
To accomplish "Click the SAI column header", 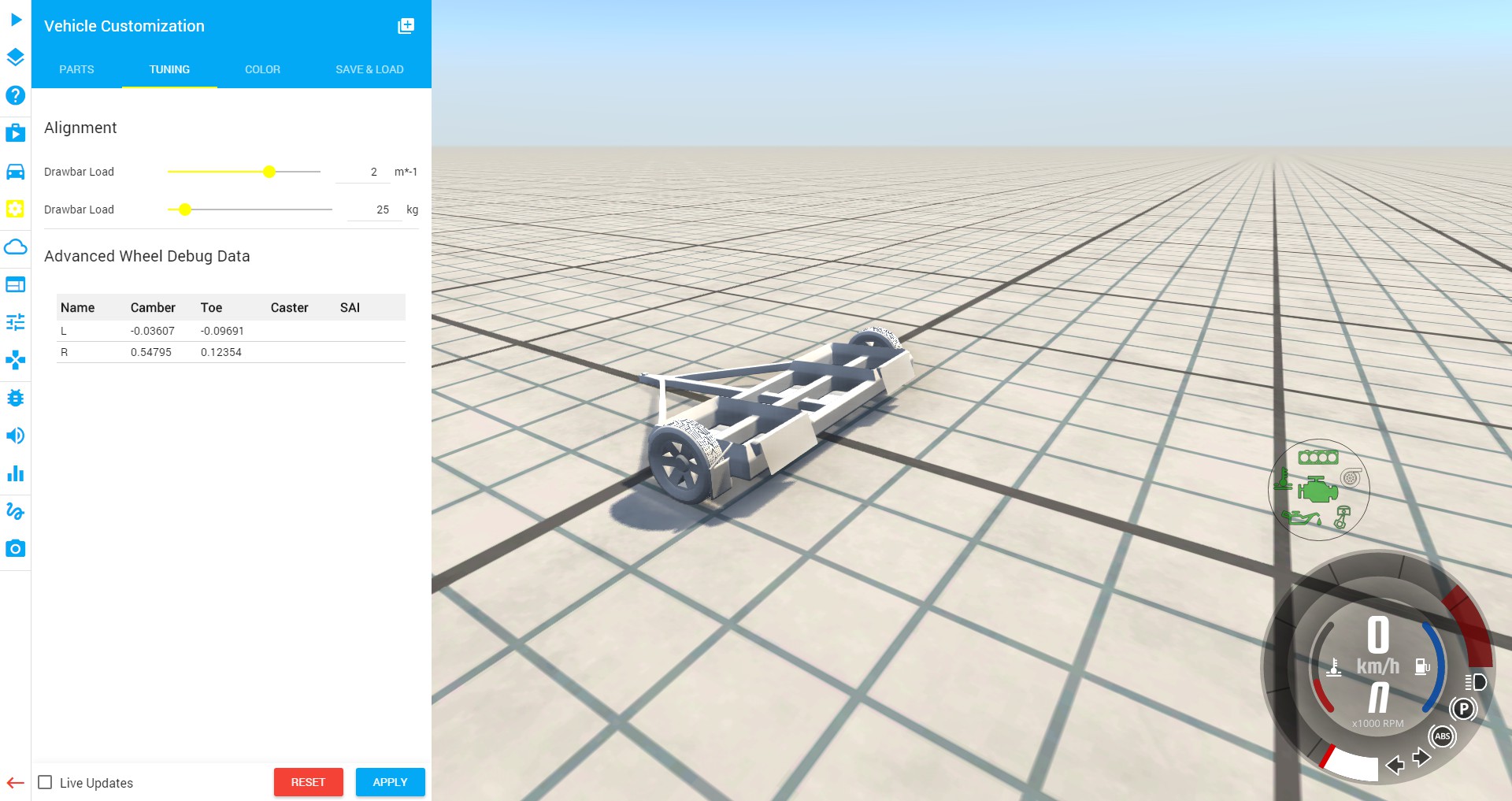I will click(350, 308).
